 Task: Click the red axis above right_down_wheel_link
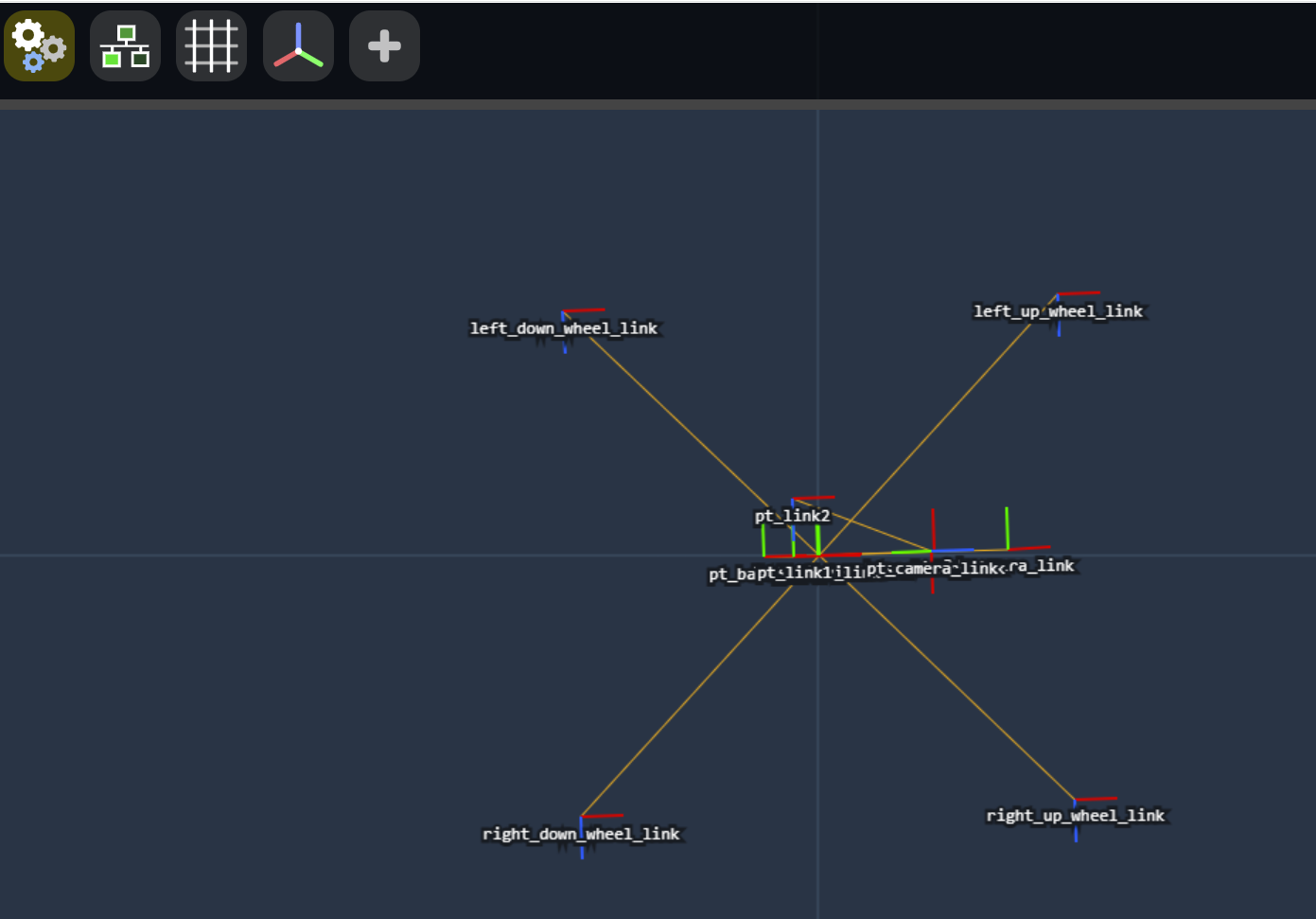click(603, 815)
